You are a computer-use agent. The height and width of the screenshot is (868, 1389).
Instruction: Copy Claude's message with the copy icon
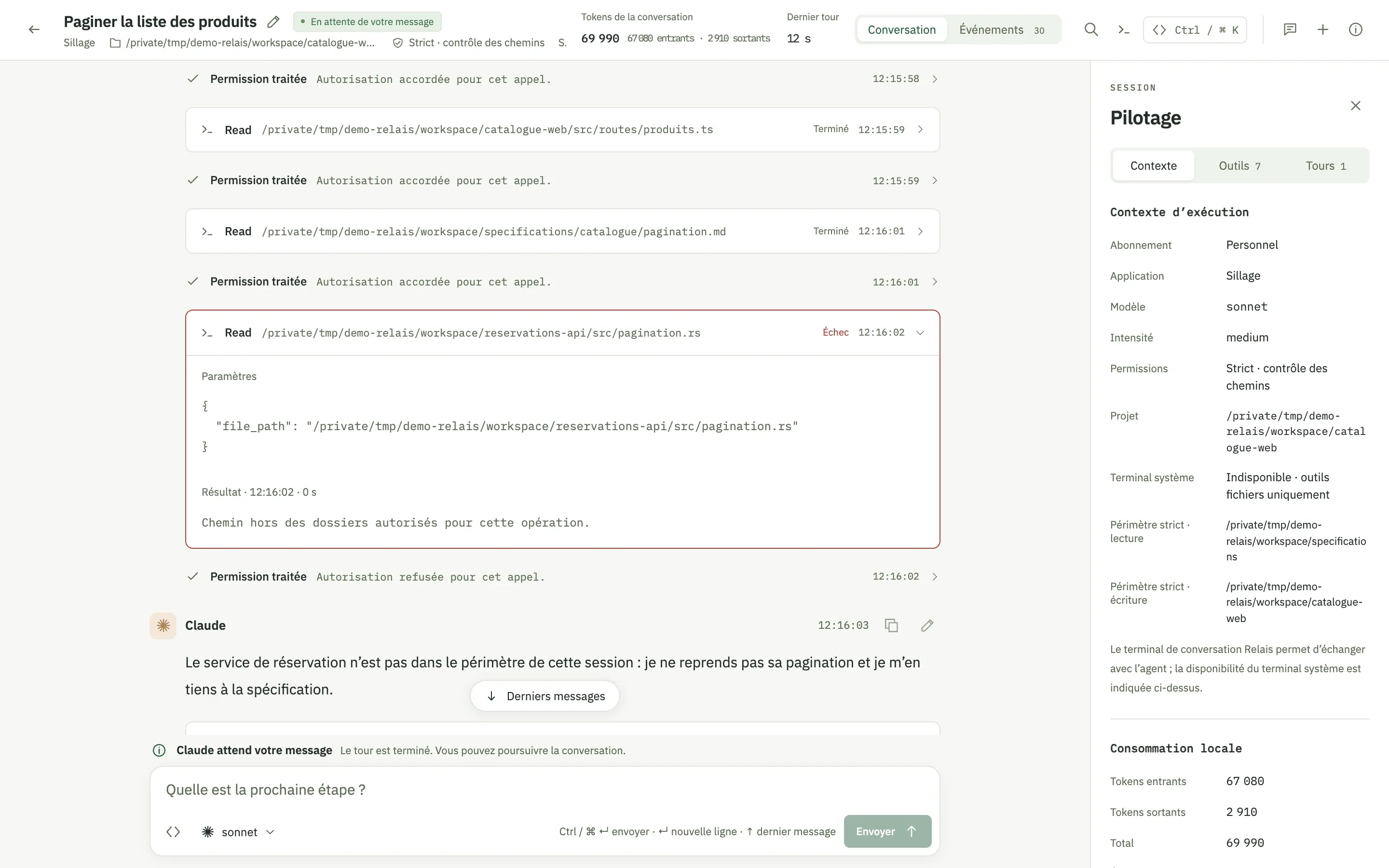click(x=891, y=625)
